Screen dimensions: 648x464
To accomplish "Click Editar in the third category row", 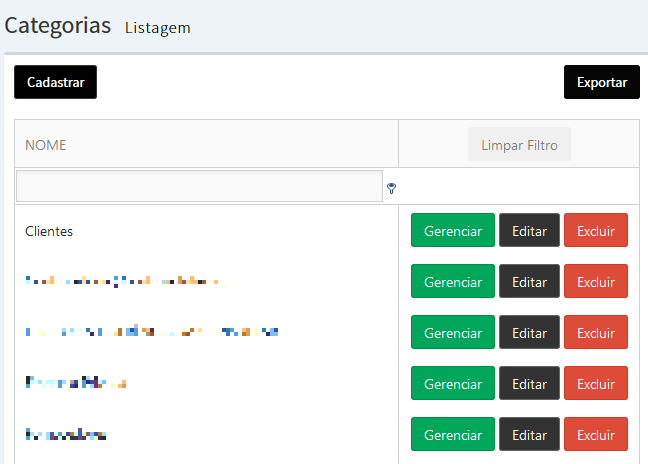I will (x=529, y=332).
